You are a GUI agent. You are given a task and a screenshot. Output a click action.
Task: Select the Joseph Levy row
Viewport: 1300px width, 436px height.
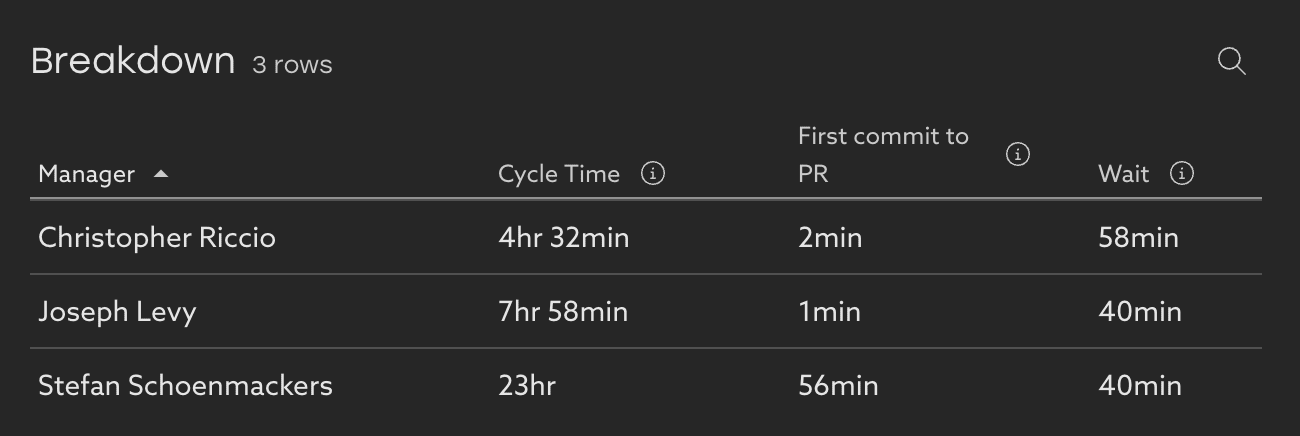pyautogui.click(x=117, y=312)
